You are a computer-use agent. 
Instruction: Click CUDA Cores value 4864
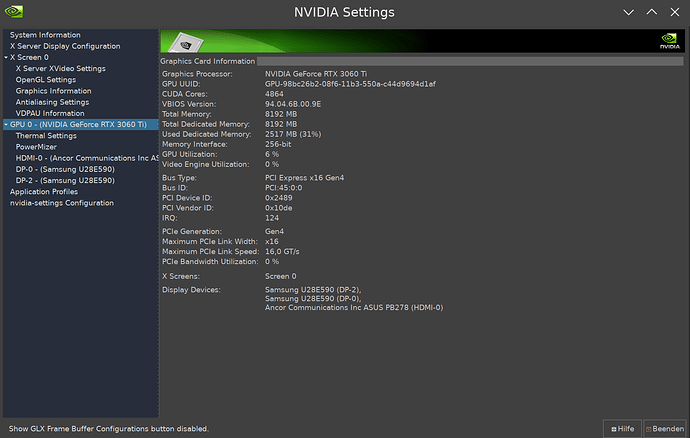[x=274, y=94]
